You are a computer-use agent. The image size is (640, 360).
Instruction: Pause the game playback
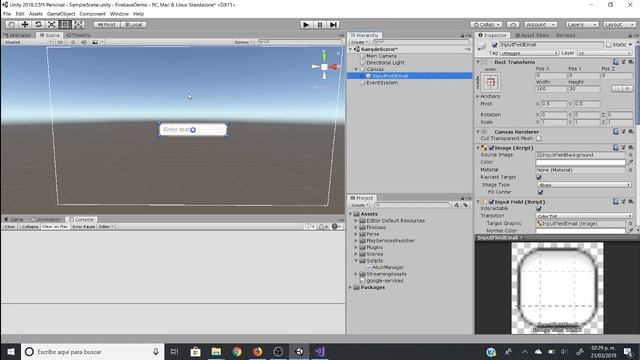click(x=320, y=24)
